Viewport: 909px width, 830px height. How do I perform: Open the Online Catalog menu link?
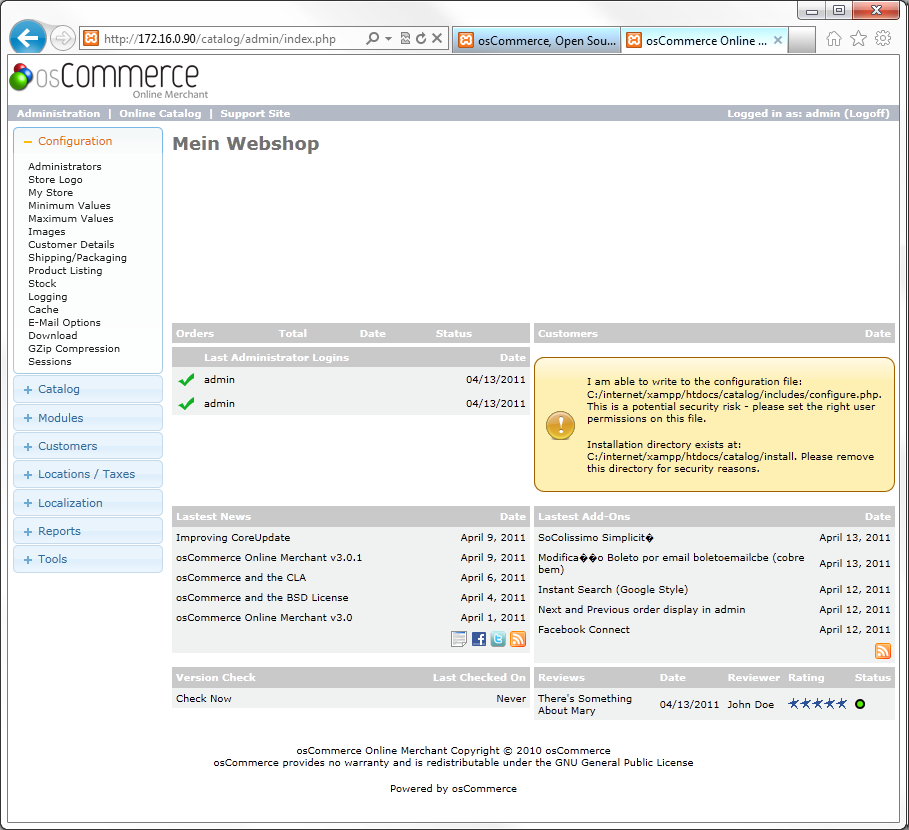[x=160, y=114]
